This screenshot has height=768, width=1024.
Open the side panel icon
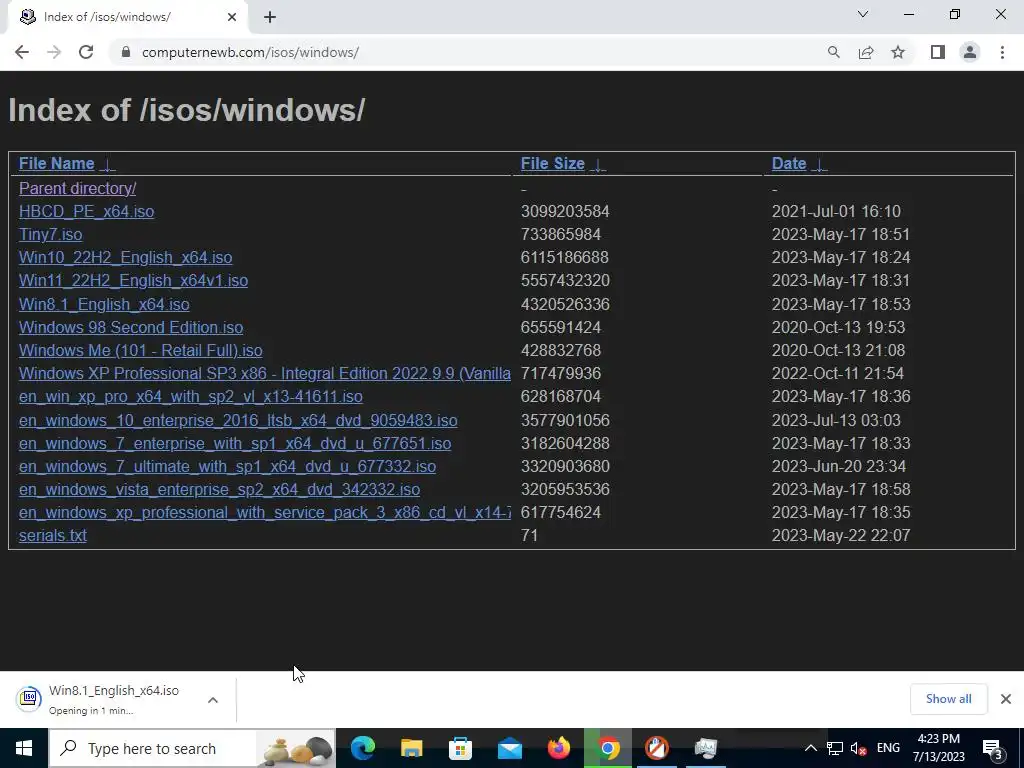tap(938, 52)
